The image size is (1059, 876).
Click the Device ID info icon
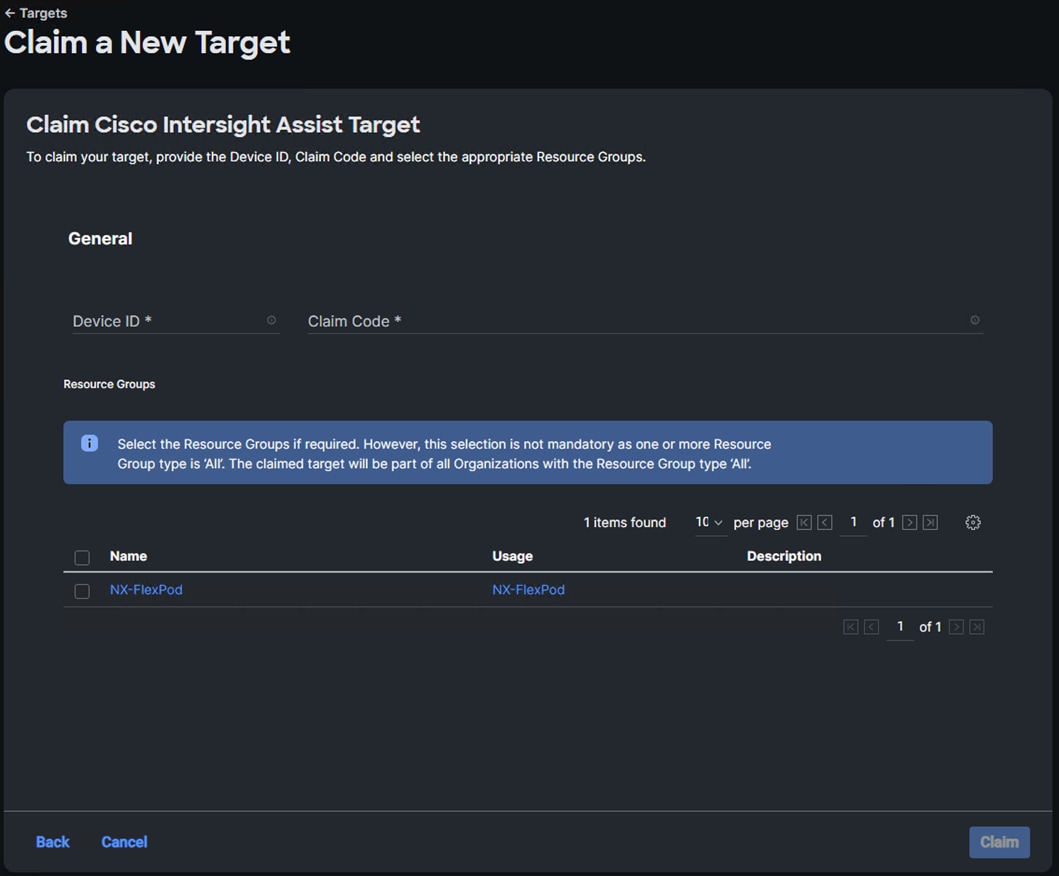click(x=271, y=320)
